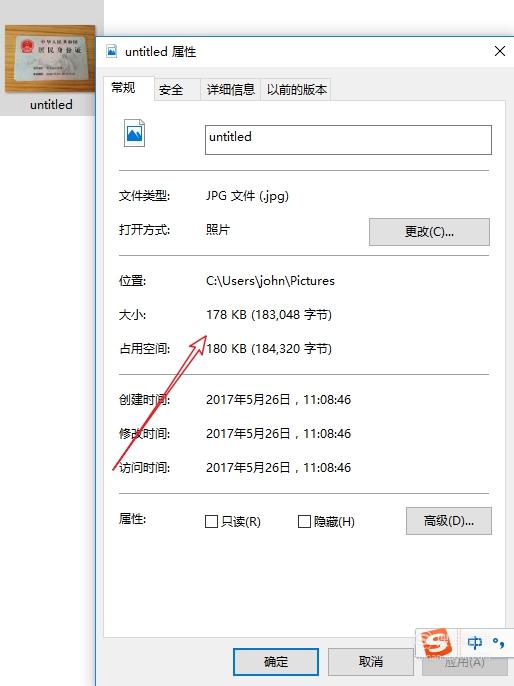The width and height of the screenshot is (514, 686).
Task: Click the 更改(C)... button
Action: [x=429, y=232]
